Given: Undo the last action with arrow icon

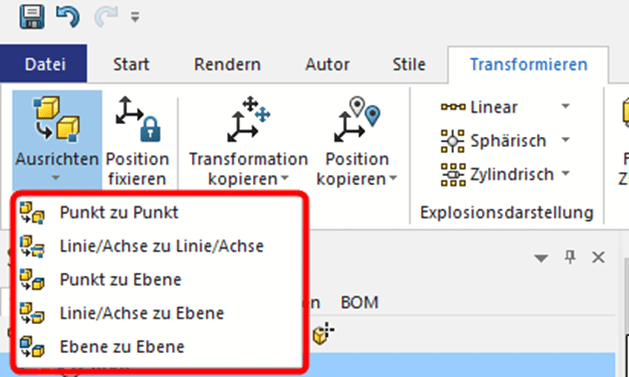Looking at the screenshot, I should click(68, 17).
